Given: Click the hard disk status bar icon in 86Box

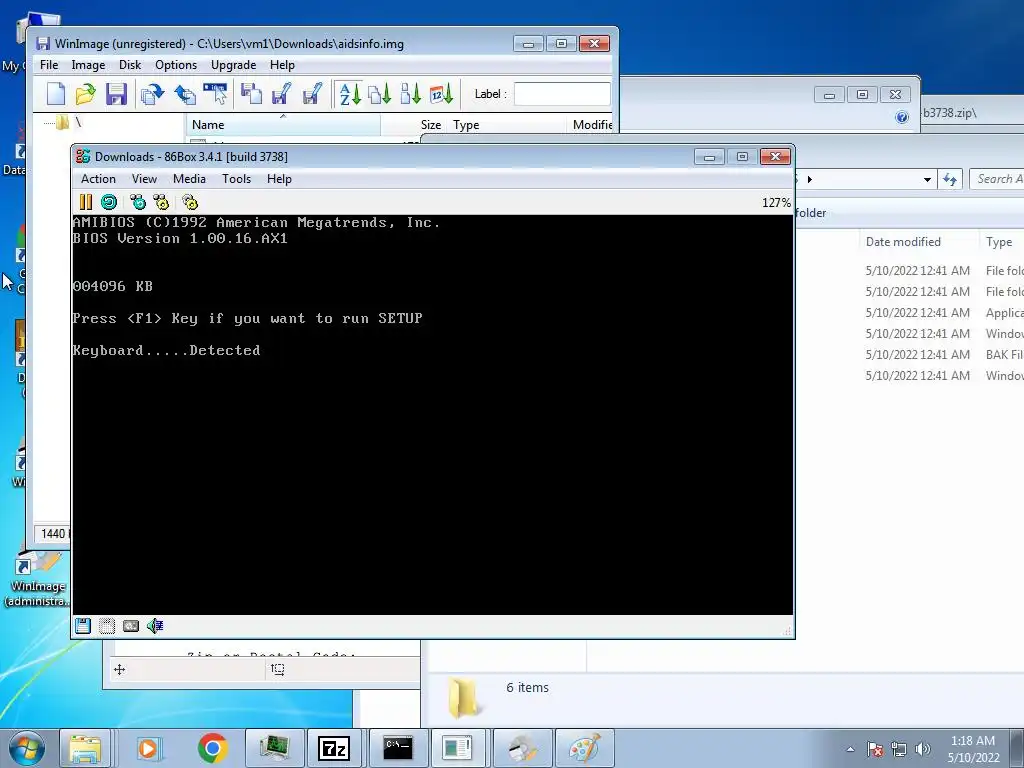Looking at the screenshot, I should click(131, 626).
